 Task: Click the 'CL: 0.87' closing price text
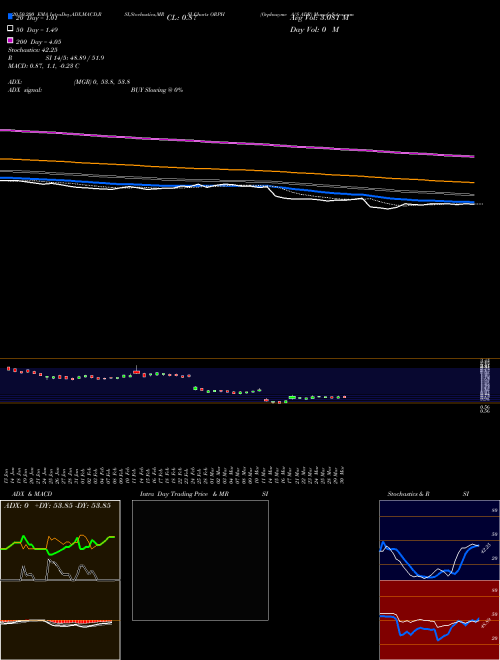181,18
